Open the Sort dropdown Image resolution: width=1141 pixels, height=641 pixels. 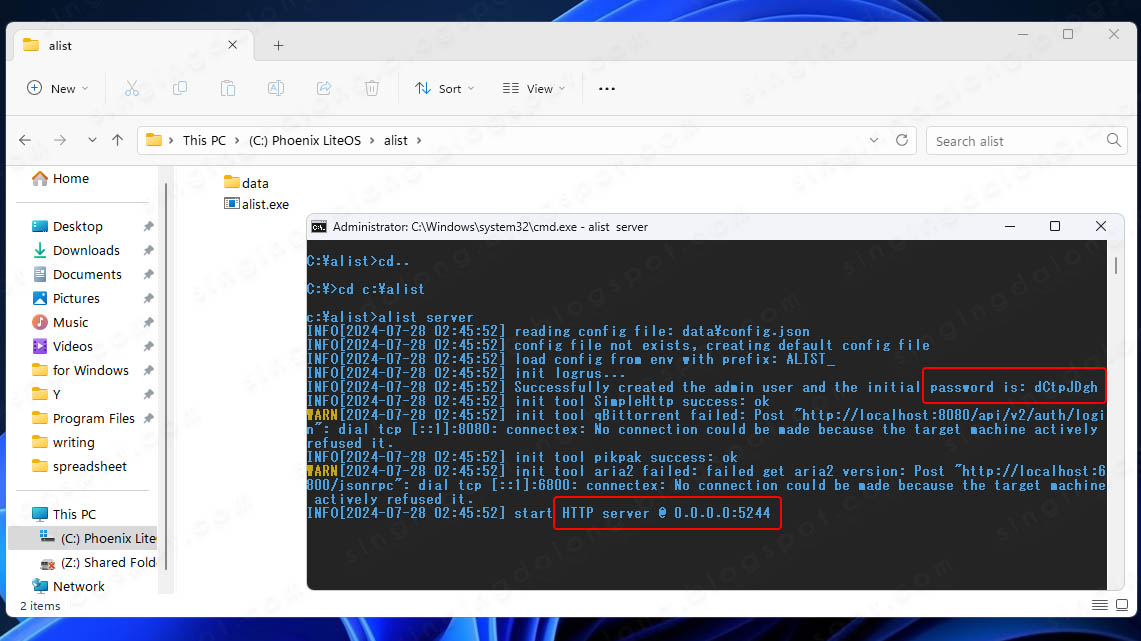tap(445, 89)
